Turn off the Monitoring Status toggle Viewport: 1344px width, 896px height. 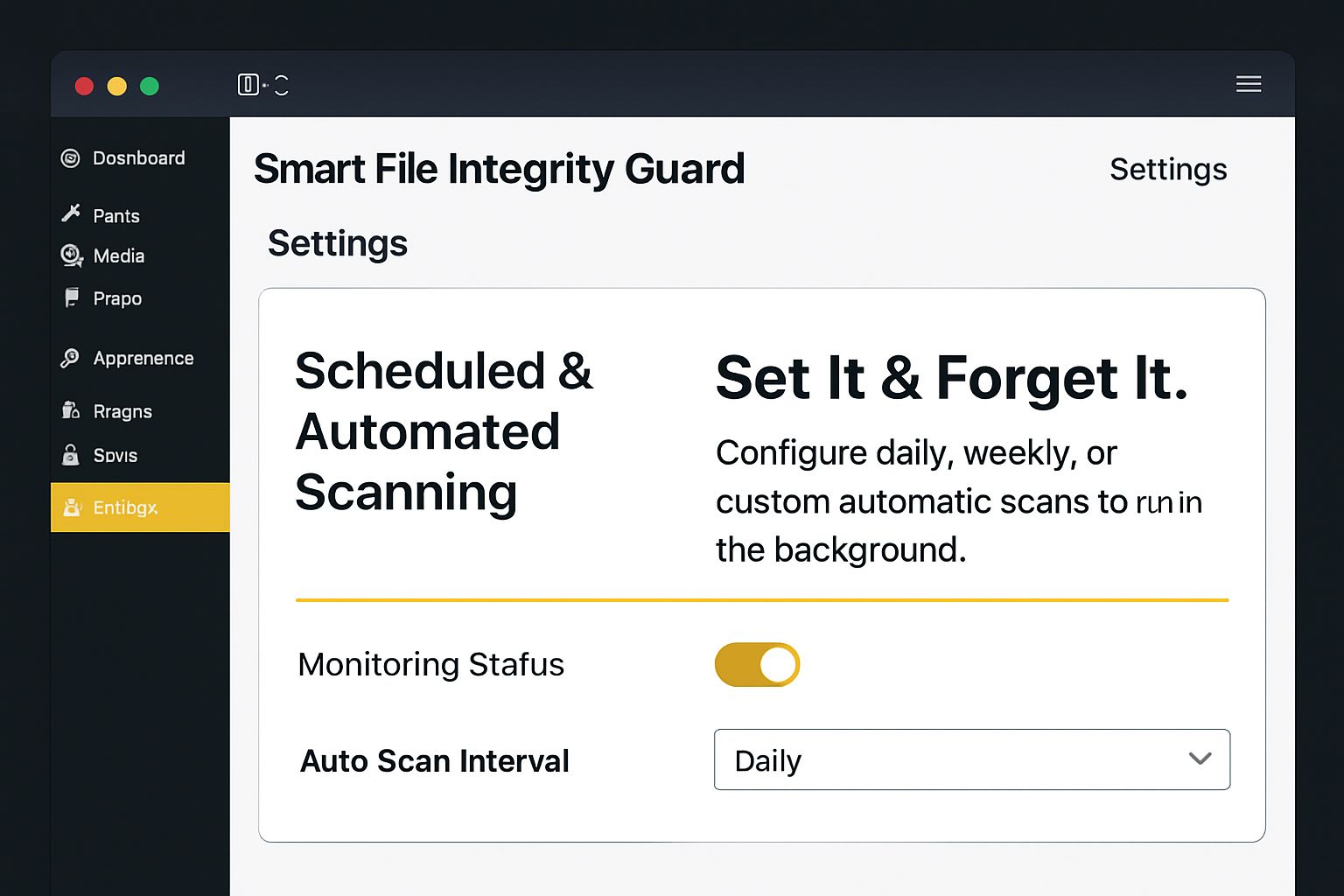pyautogui.click(x=757, y=665)
